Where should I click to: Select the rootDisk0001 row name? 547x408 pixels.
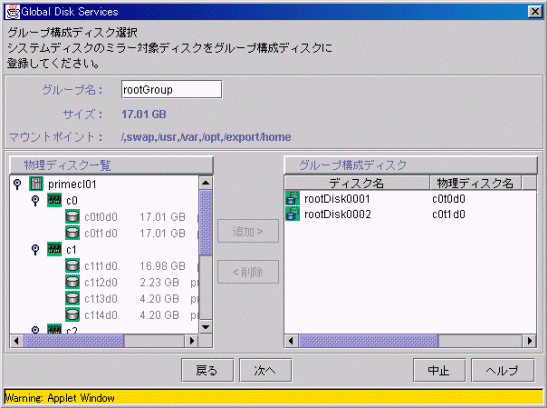pos(337,199)
